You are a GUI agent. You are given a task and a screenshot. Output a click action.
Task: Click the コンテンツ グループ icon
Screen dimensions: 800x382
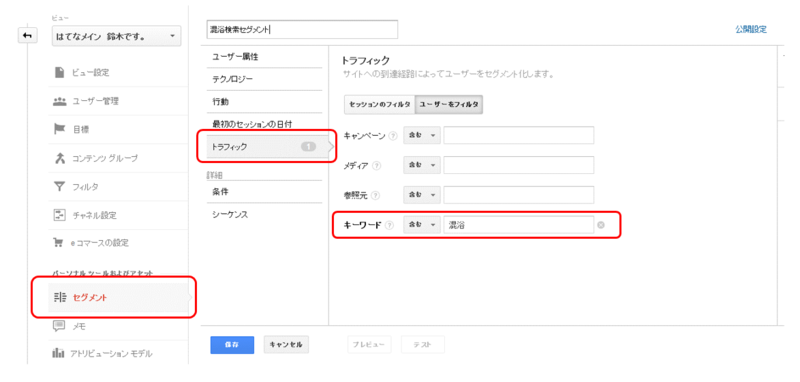pos(59,158)
